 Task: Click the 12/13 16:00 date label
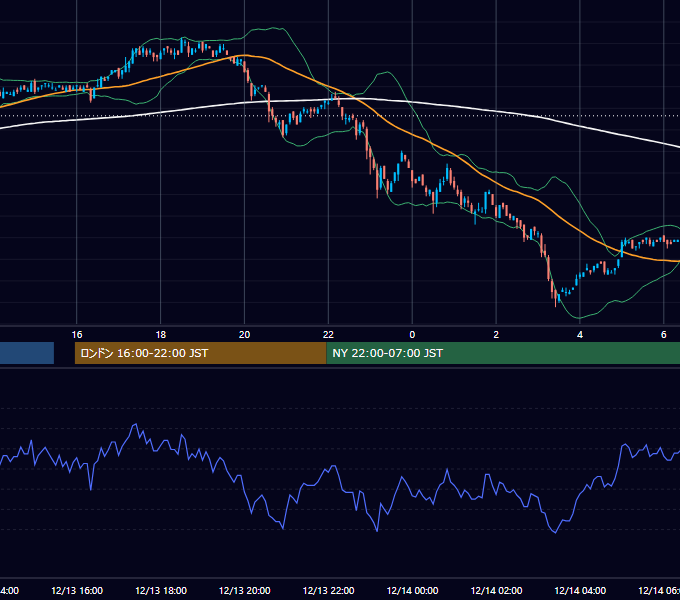point(77,590)
